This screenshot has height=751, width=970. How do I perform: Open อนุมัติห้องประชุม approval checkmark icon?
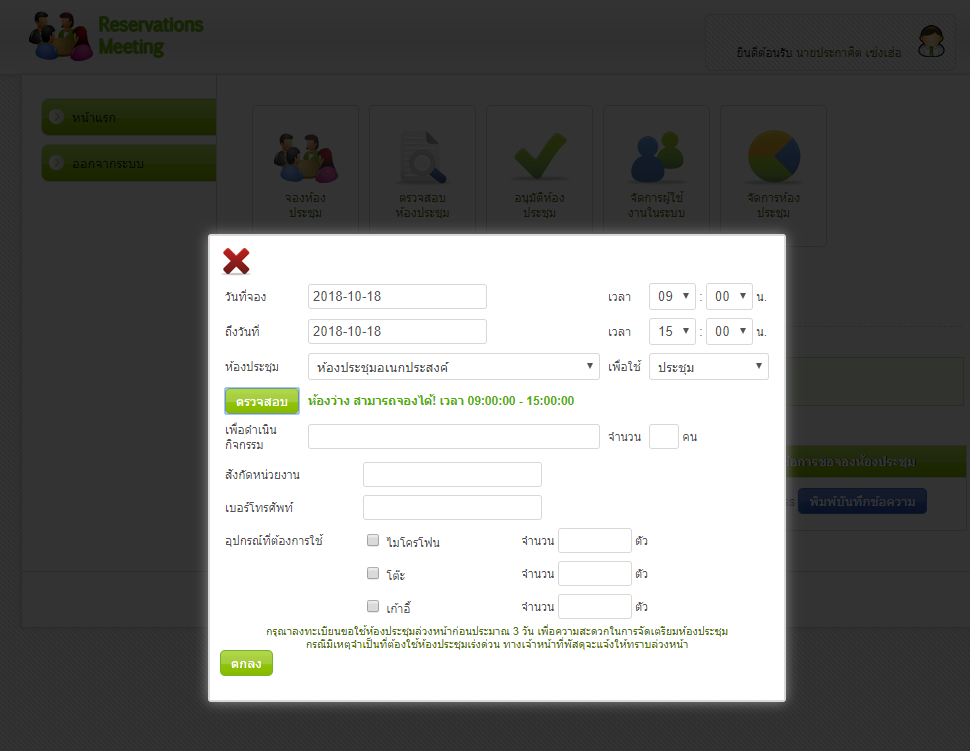pyautogui.click(x=539, y=157)
